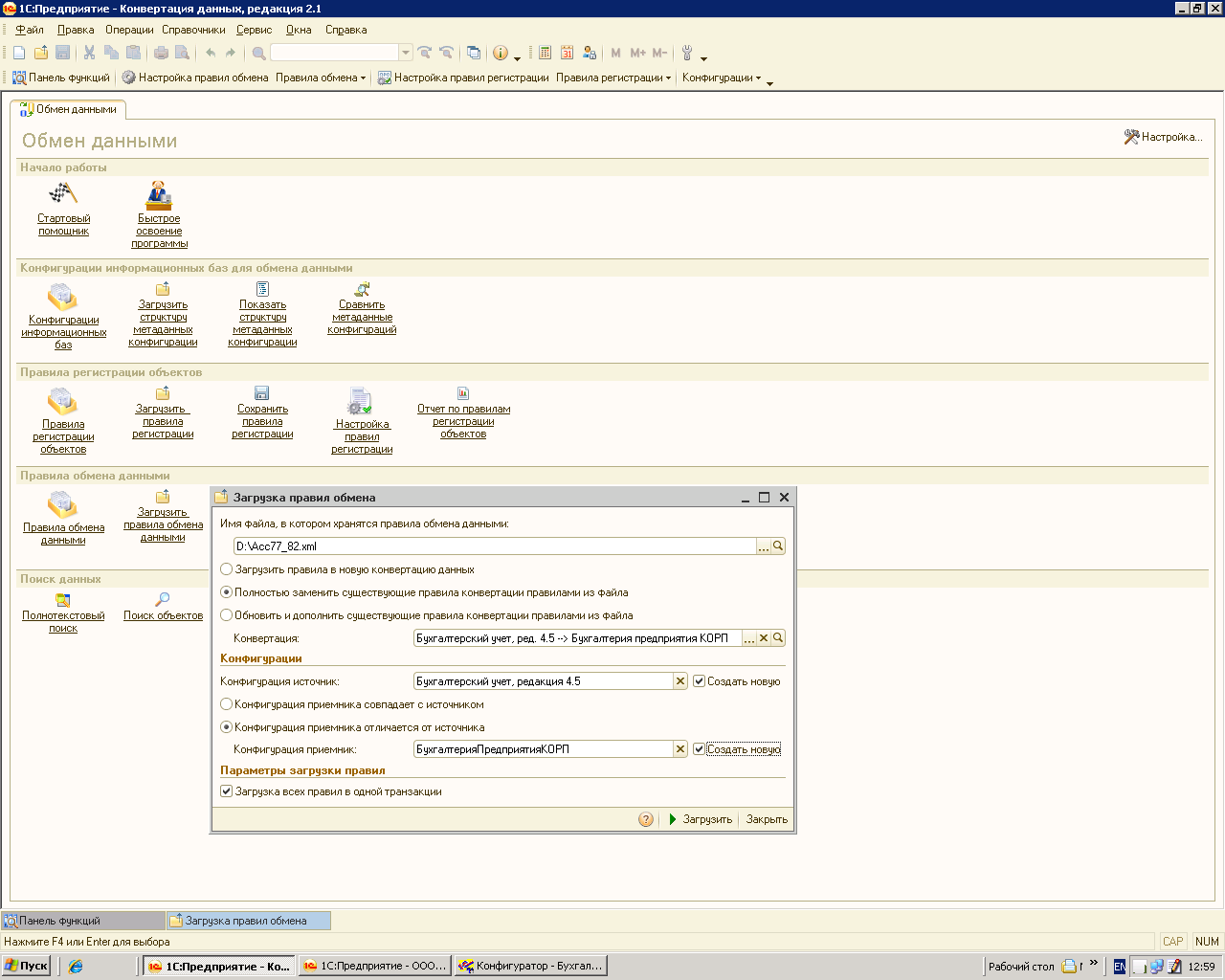Click the Windows list toolbar icon
The image size is (1225, 980).
click(474, 53)
